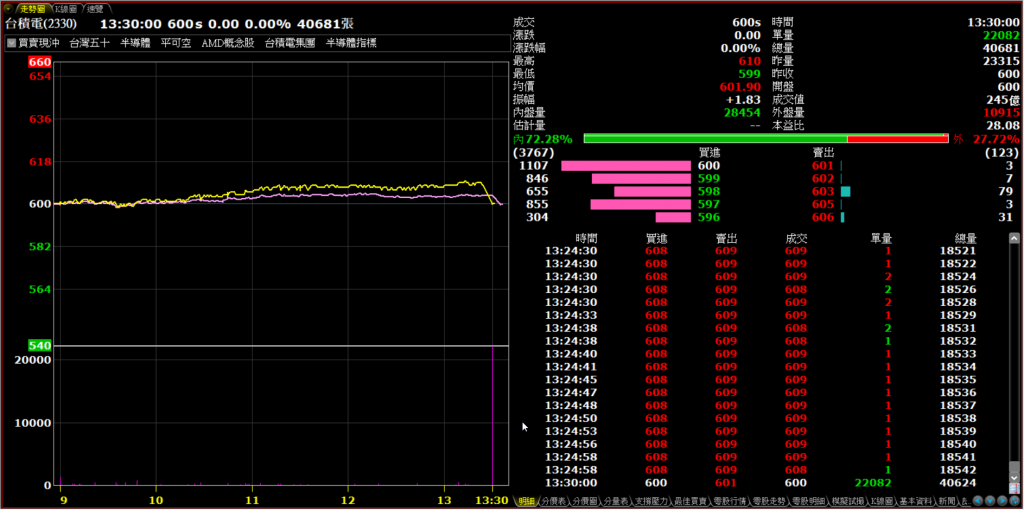Click the blue down-arrow icon at bottom right
The width and height of the screenshot is (1024, 510).
coord(991,501)
